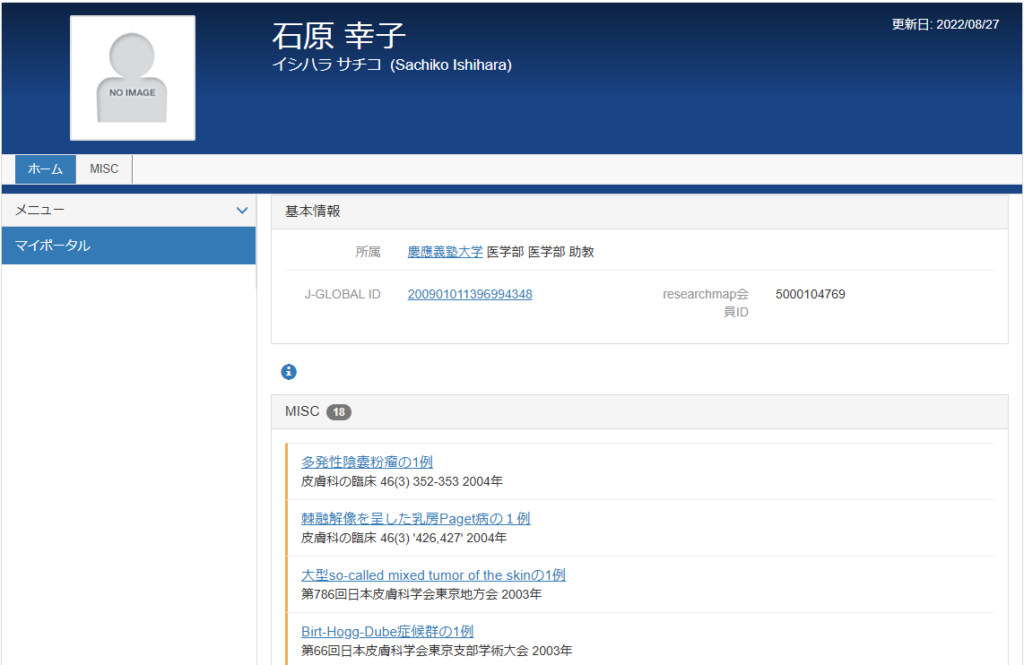
Task: Open the 乳房Paget病の1例 article link
Action: tap(415, 519)
